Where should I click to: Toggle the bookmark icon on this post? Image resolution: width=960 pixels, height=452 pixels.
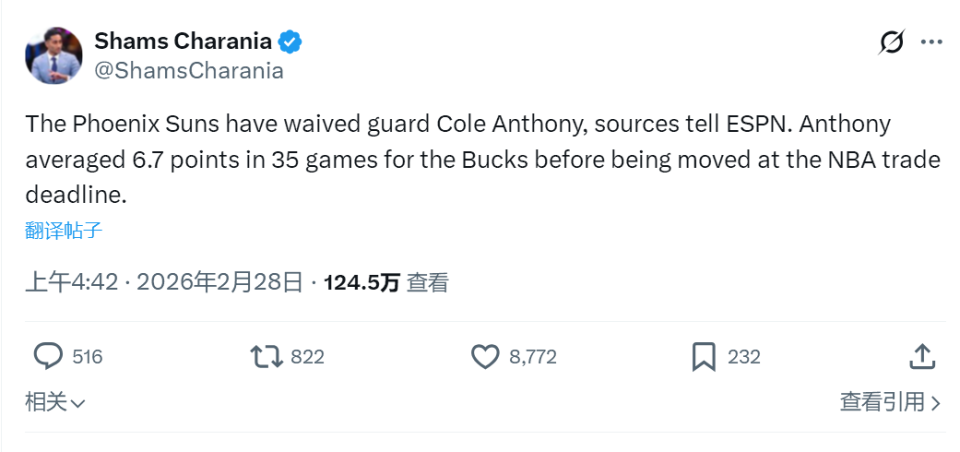pos(703,356)
